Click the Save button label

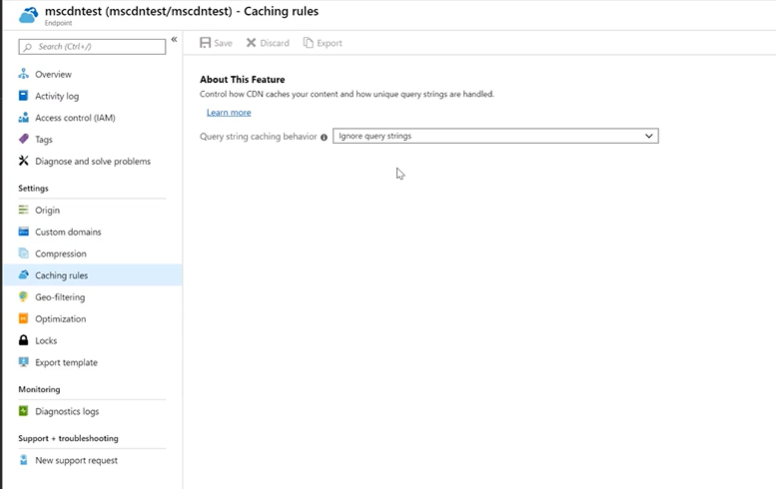click(x=223, y=43)
